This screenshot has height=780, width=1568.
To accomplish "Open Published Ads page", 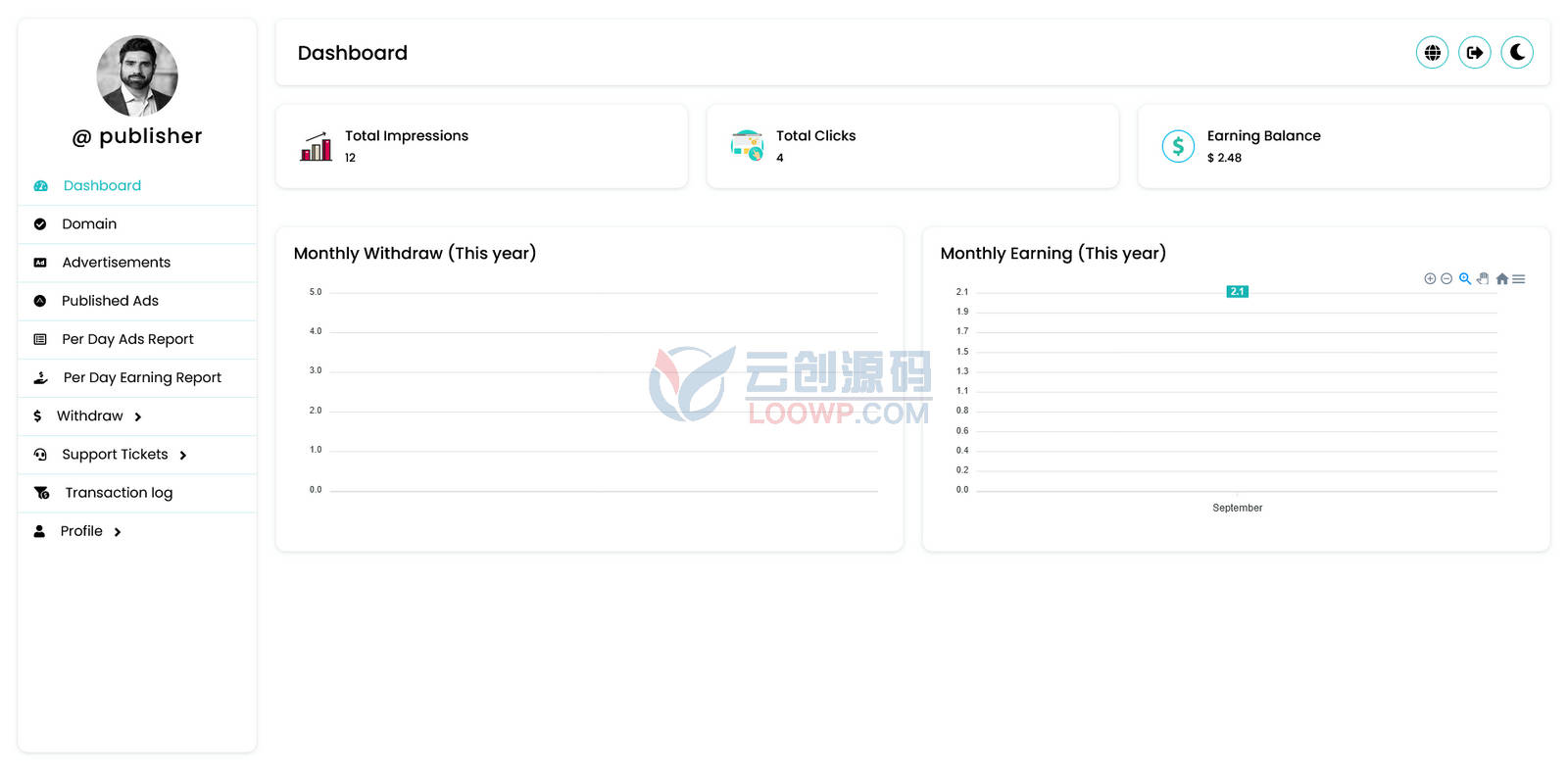I will [137, 301].
